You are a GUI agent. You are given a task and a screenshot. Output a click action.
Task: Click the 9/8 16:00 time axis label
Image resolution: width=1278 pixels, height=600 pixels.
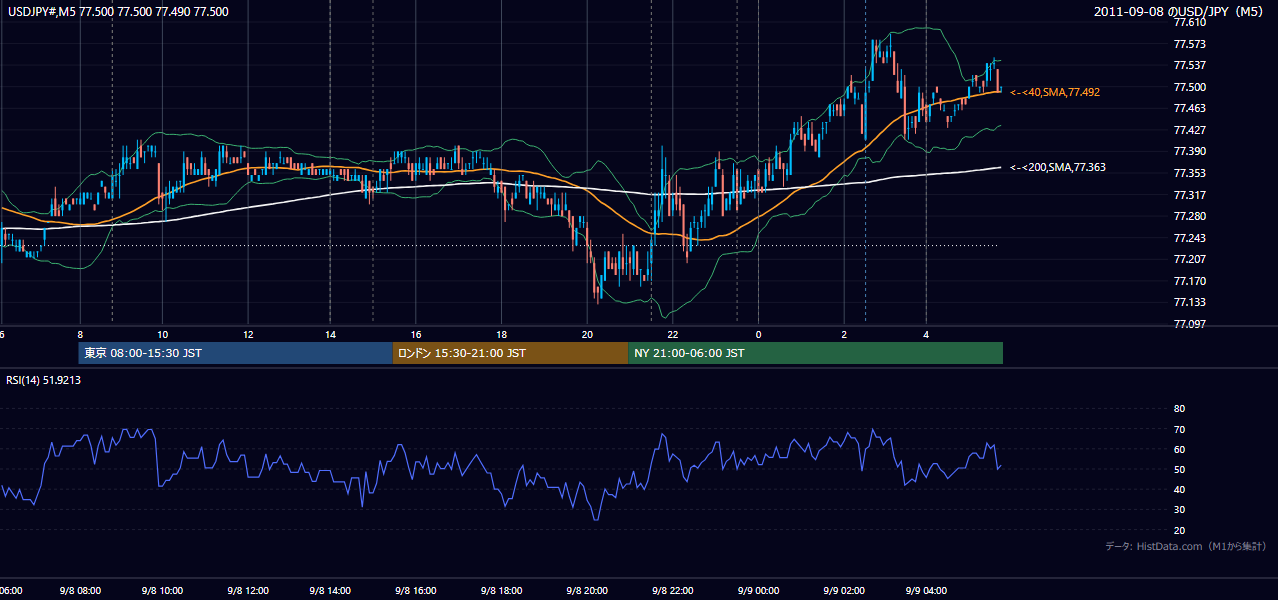click(x=416, y=591)
